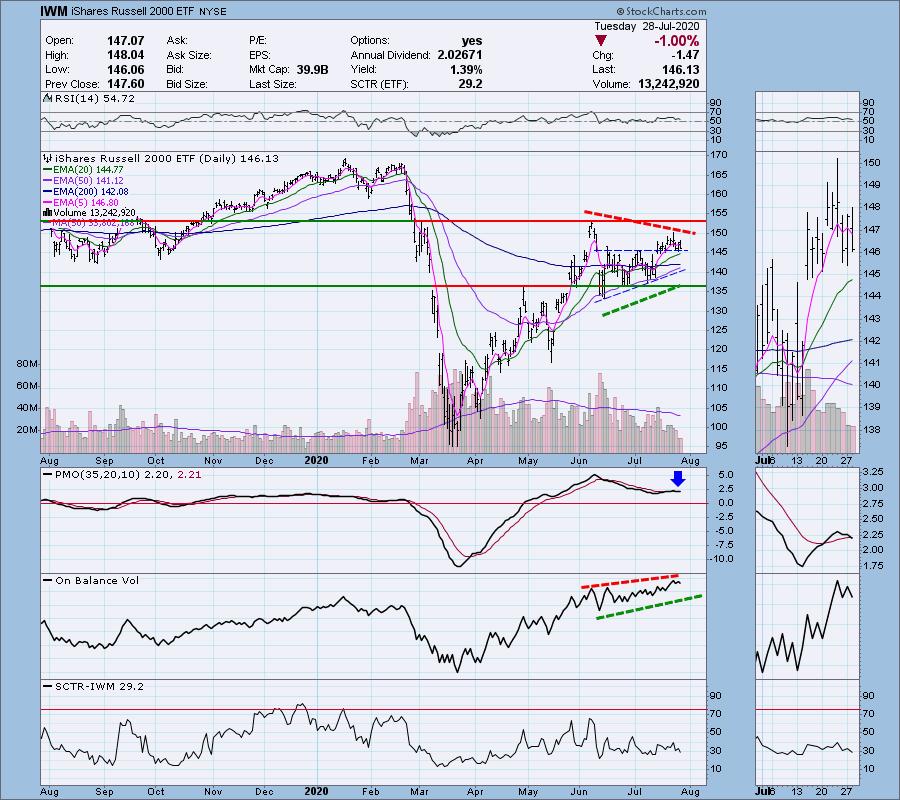The image size is (900, 800).
Task: Click the Ask Size label
Action: (189, 55)
